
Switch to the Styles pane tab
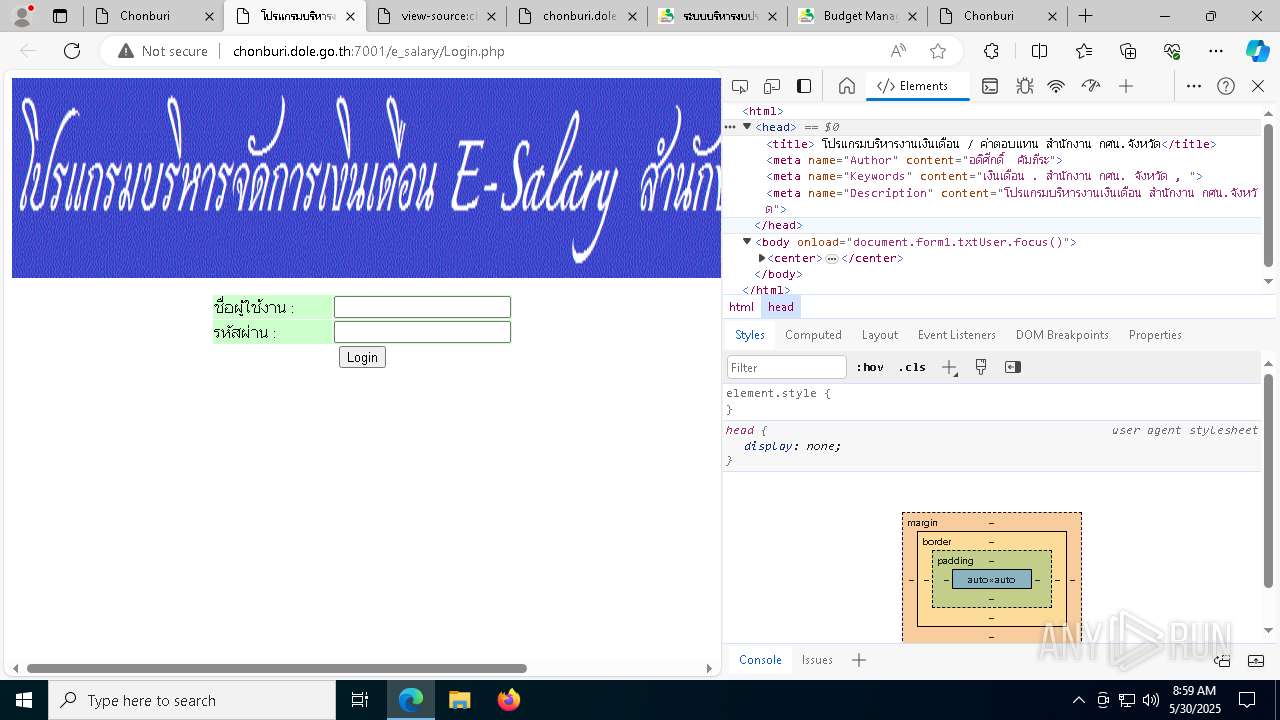point(750,335)
